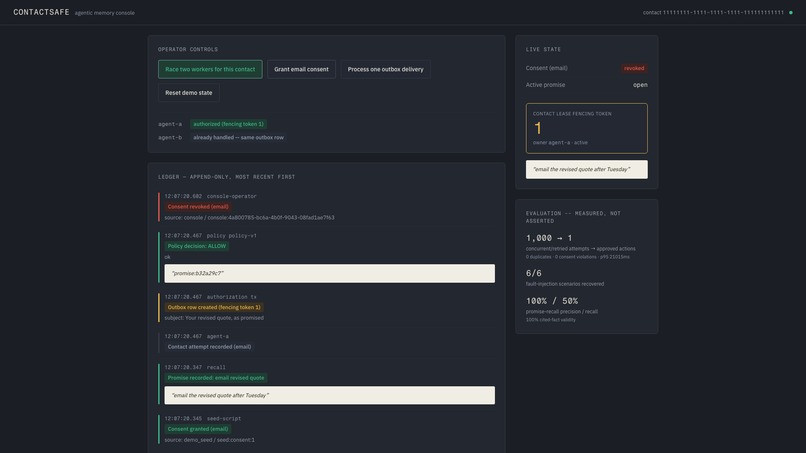Click Race two workers for this contact
806x453 pixels.
coord(210,69)
